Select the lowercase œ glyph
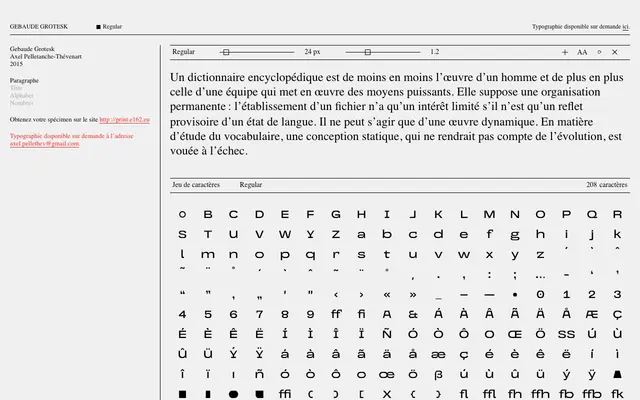 coord(387,375)
